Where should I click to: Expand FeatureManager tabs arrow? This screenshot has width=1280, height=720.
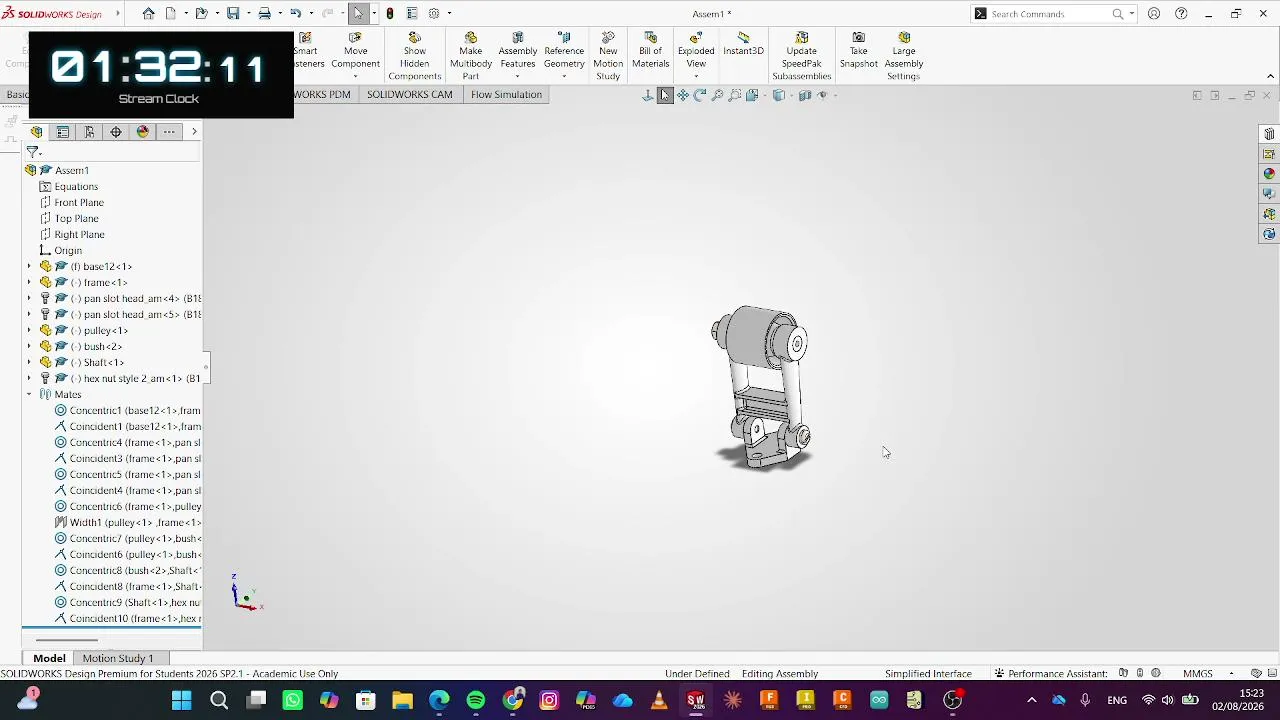pos(194,132)
